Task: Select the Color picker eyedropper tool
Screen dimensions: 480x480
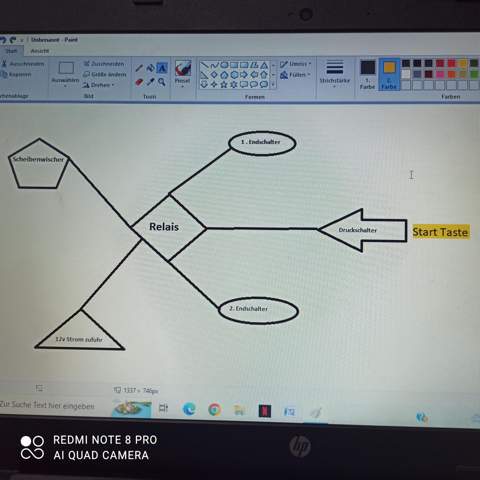Action: [151, 82]
